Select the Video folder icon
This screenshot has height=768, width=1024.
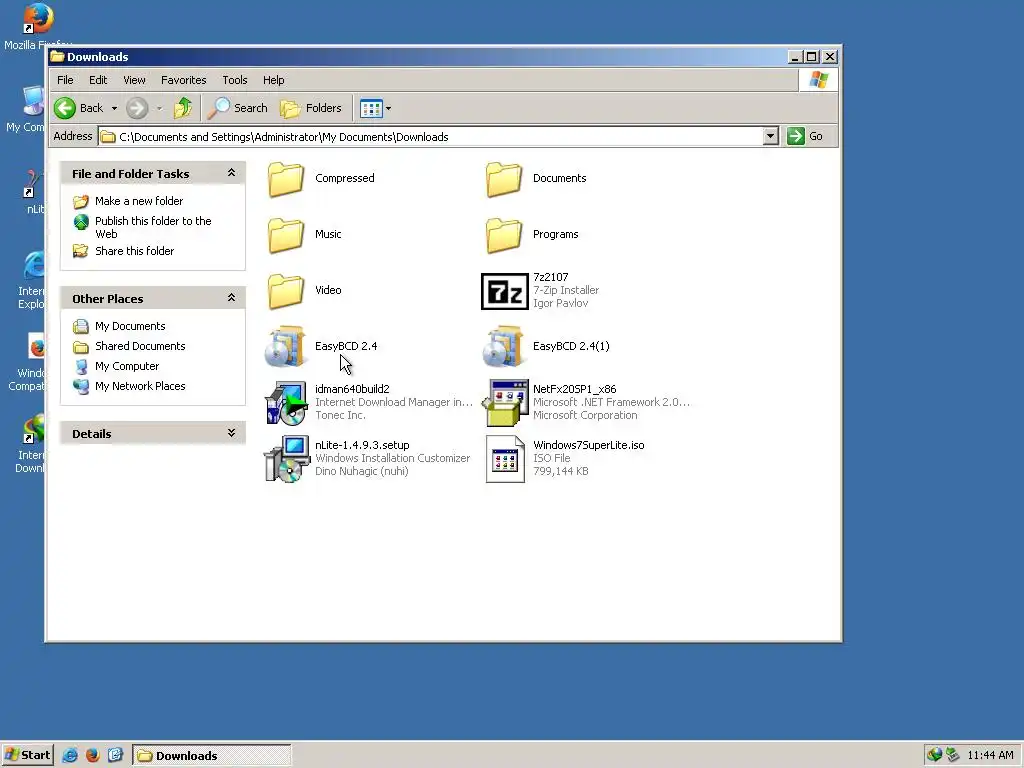tap(285, 291)
